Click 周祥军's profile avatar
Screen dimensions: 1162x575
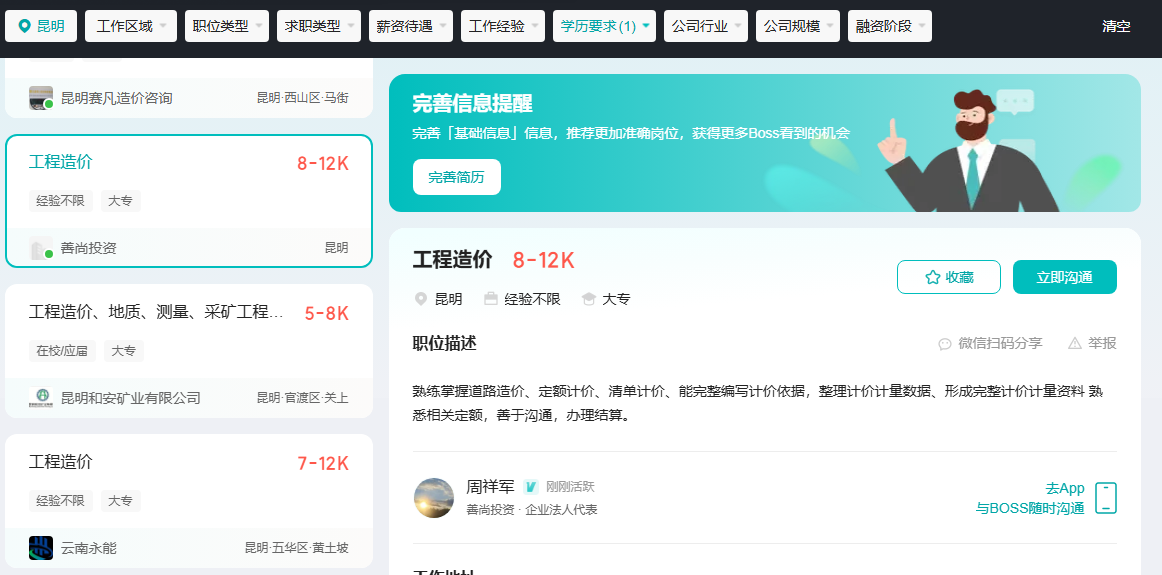434,498
